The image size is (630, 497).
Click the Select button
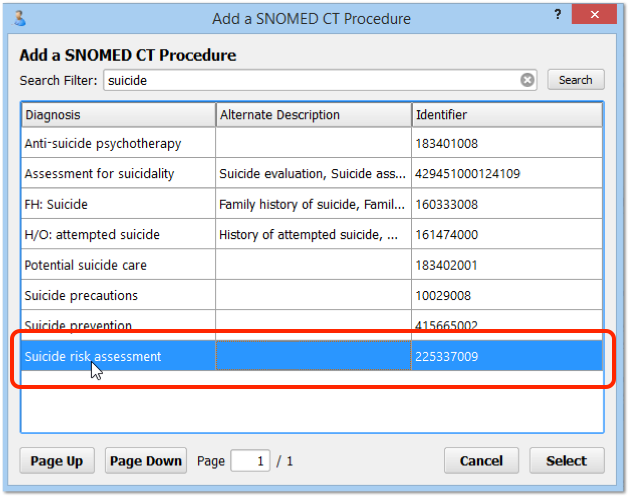point(567,460)
